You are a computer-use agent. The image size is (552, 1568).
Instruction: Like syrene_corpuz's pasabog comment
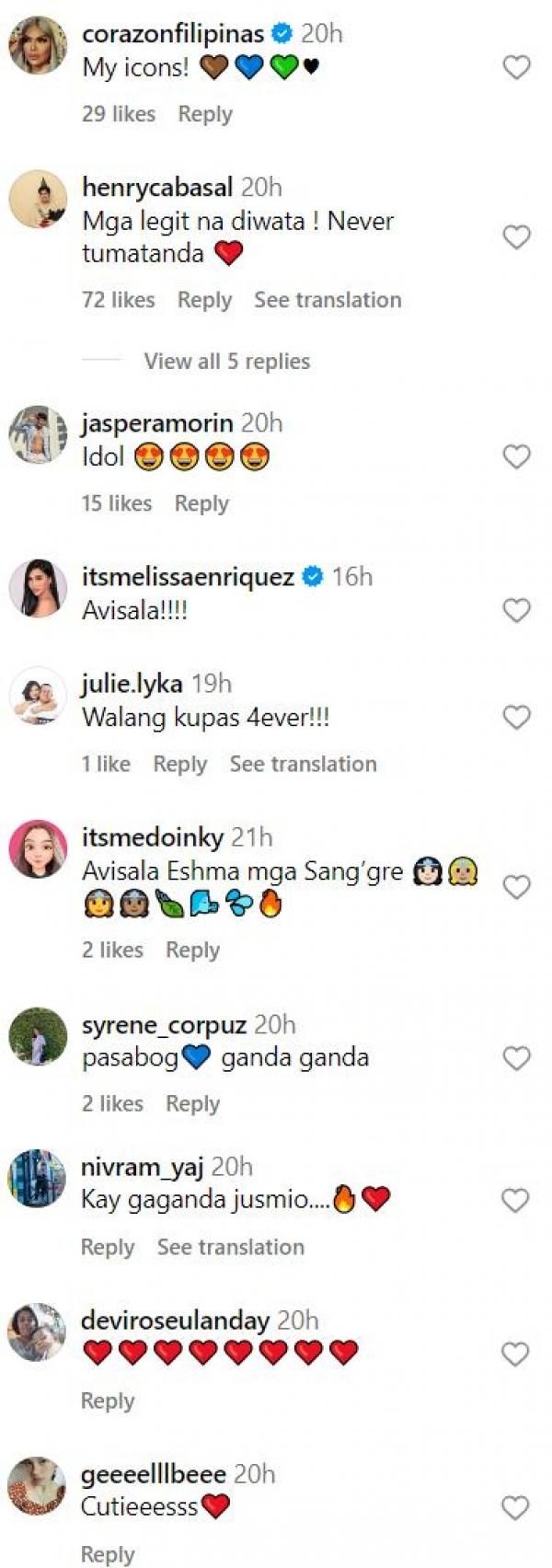click(x=516, y=1058)
